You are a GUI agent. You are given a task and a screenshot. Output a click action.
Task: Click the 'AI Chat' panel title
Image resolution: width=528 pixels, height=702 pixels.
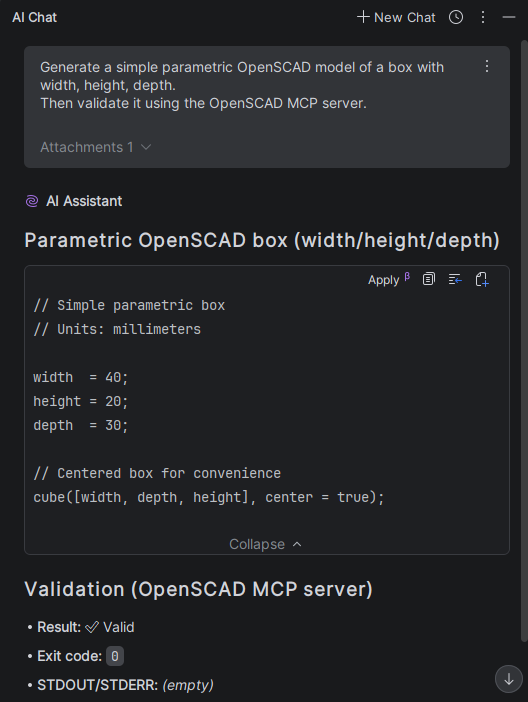[34, 17]
